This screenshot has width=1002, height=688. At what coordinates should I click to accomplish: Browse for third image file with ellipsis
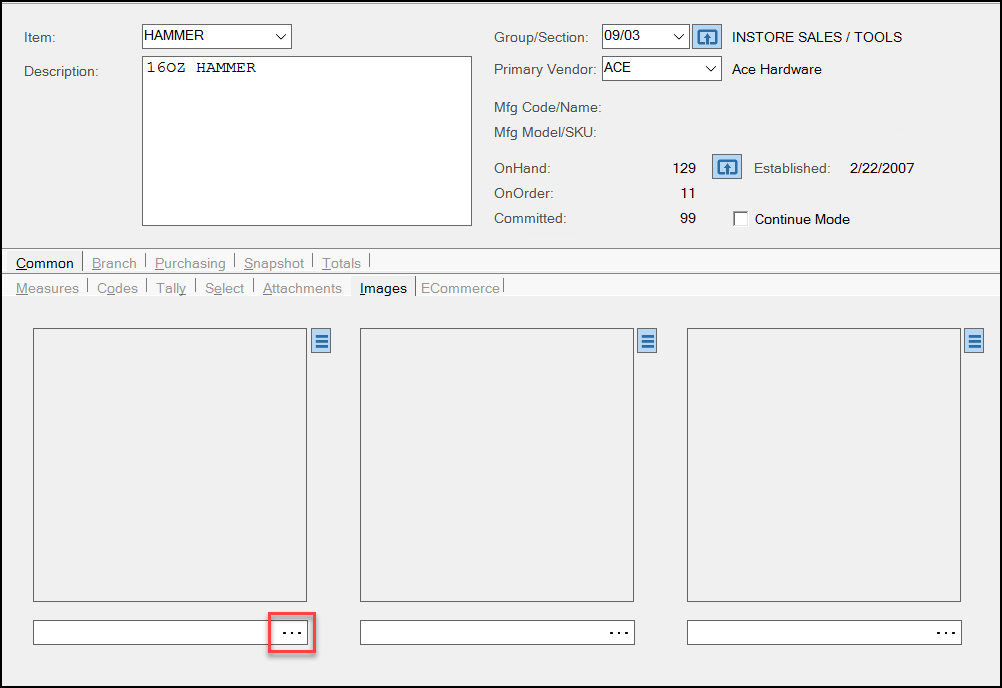click(x=946, y=633)
